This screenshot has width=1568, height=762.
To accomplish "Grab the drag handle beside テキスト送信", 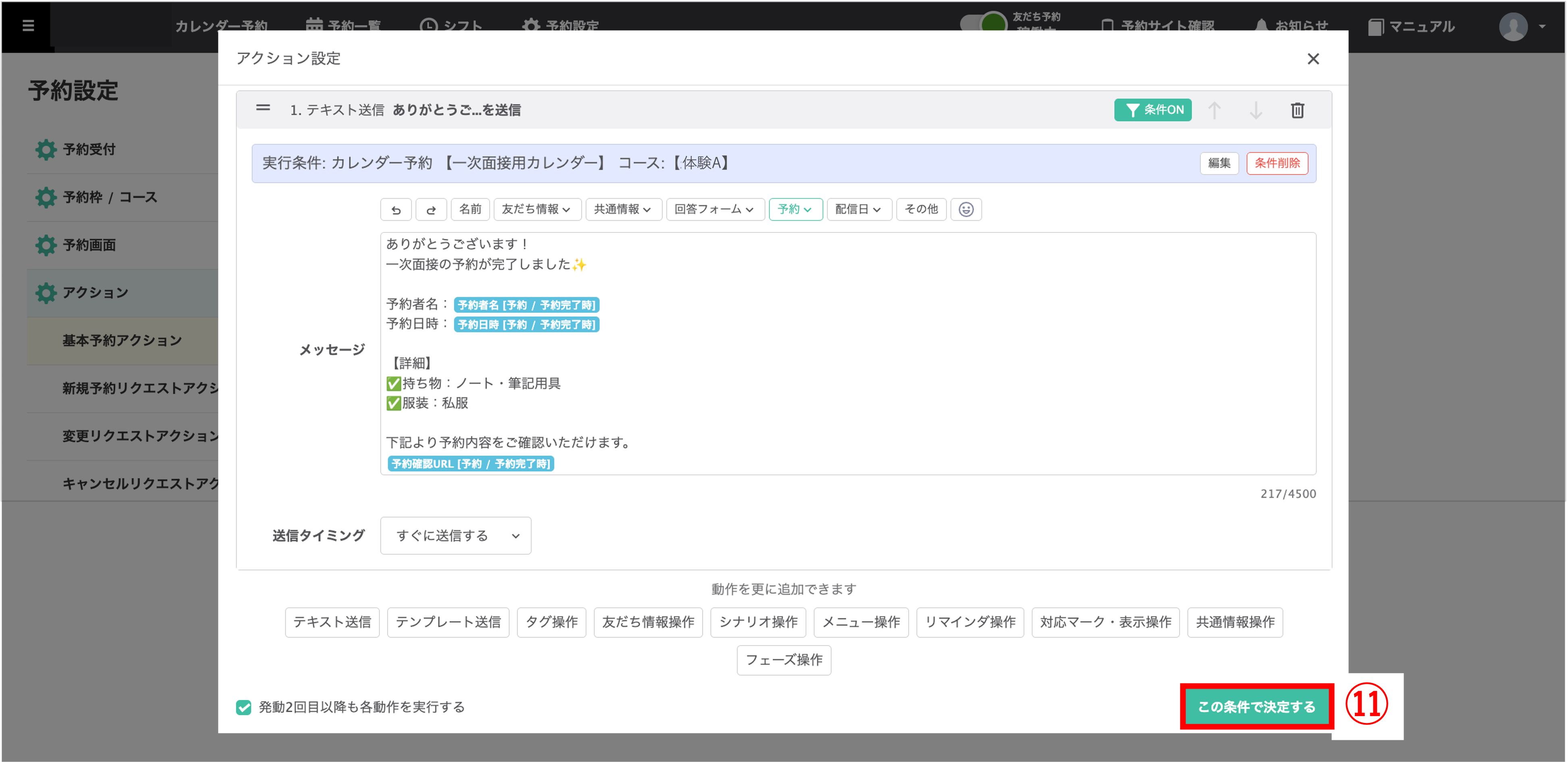I will click(263, 108).
